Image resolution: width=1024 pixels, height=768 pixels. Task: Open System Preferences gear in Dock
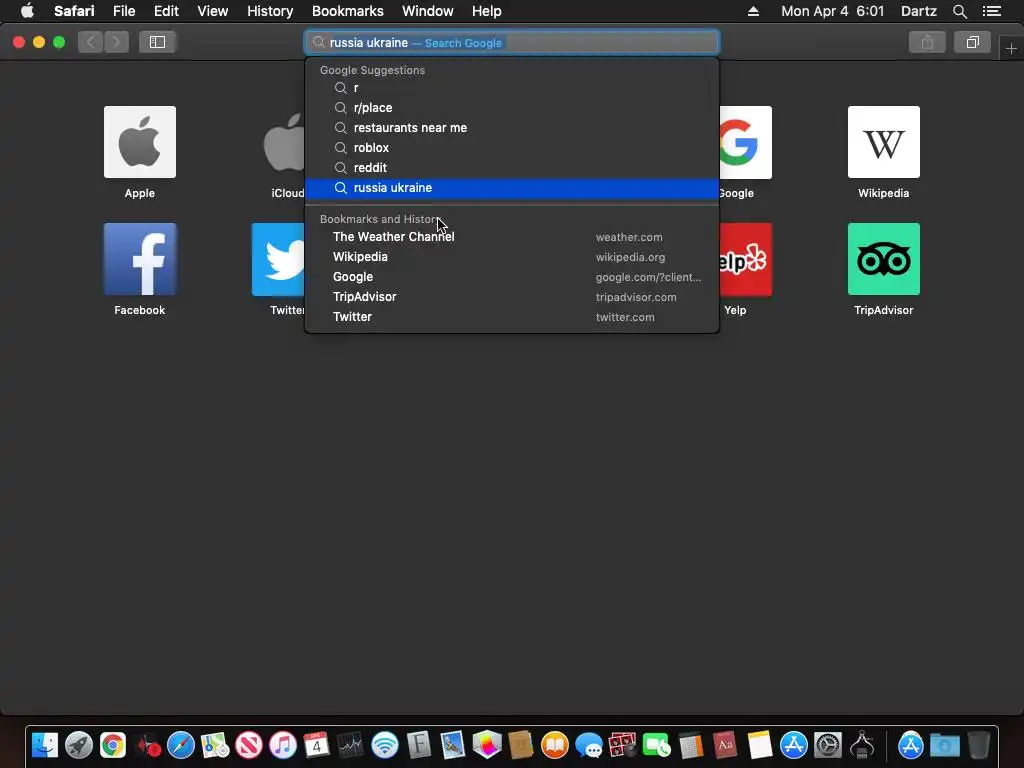pyautogui.click(x=828, y=745)
